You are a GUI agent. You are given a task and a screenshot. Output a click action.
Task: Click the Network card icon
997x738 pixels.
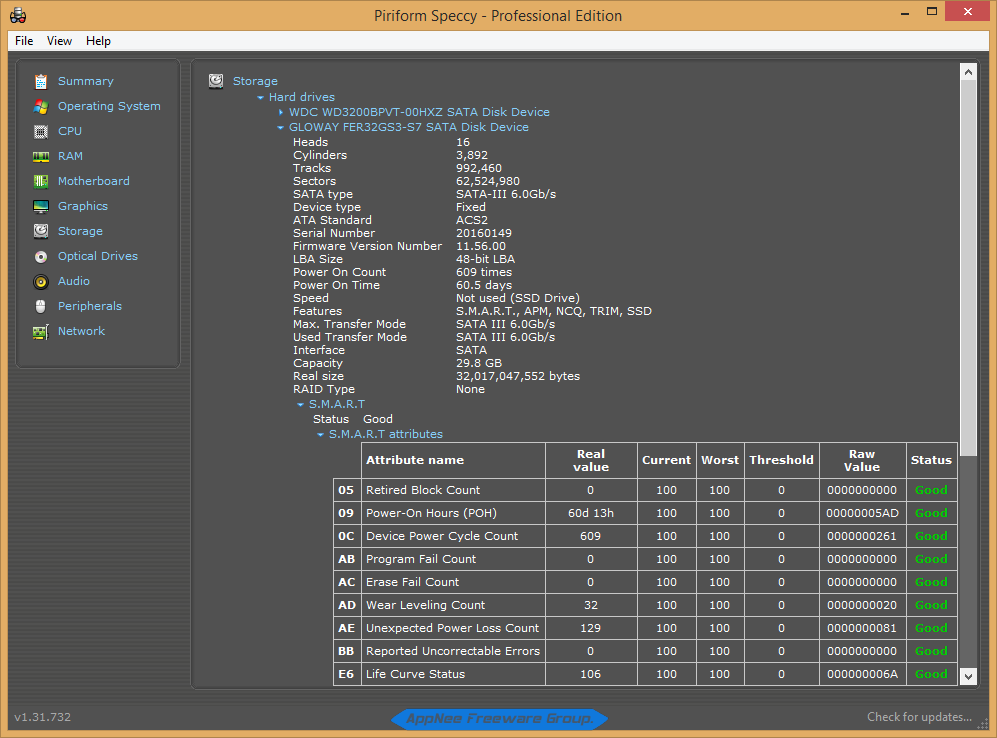click(x=41, y=332)
